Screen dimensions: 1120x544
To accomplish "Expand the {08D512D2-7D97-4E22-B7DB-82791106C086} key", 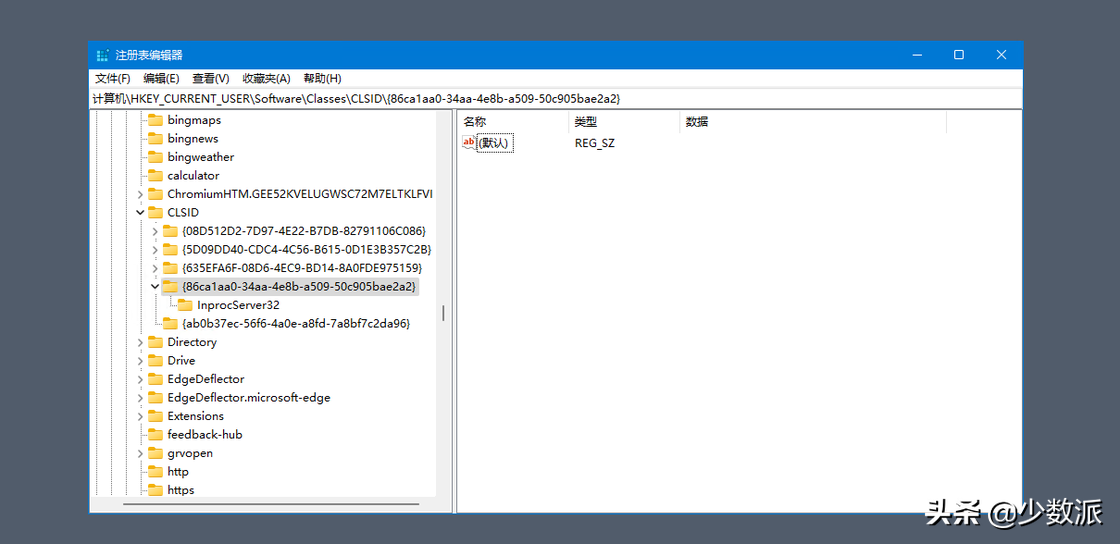I will coord(155,231).
